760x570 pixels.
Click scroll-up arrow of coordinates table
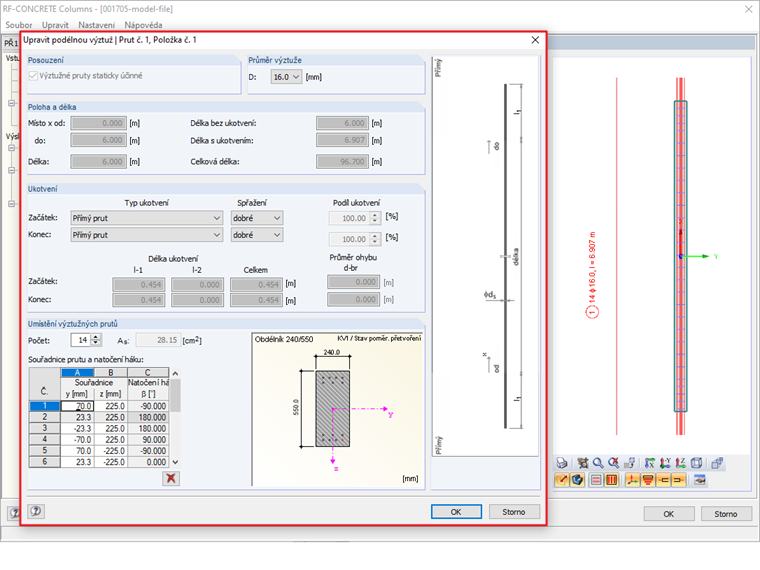click(x=175, y=373)
